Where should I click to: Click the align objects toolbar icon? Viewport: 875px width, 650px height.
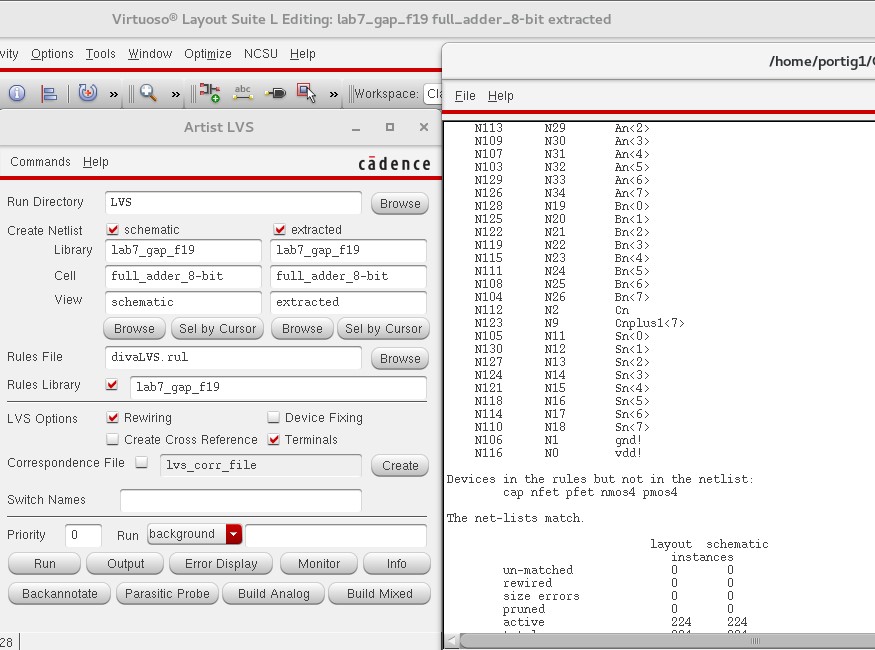[49, 93]
